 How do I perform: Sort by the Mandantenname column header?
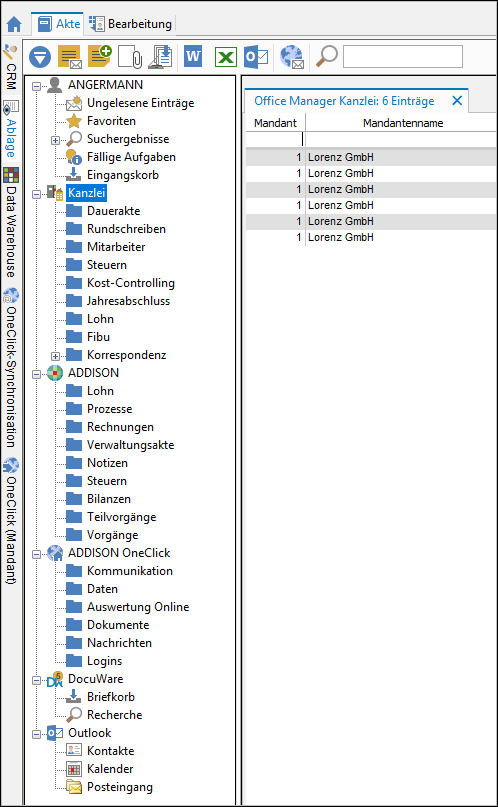[403, 123]
